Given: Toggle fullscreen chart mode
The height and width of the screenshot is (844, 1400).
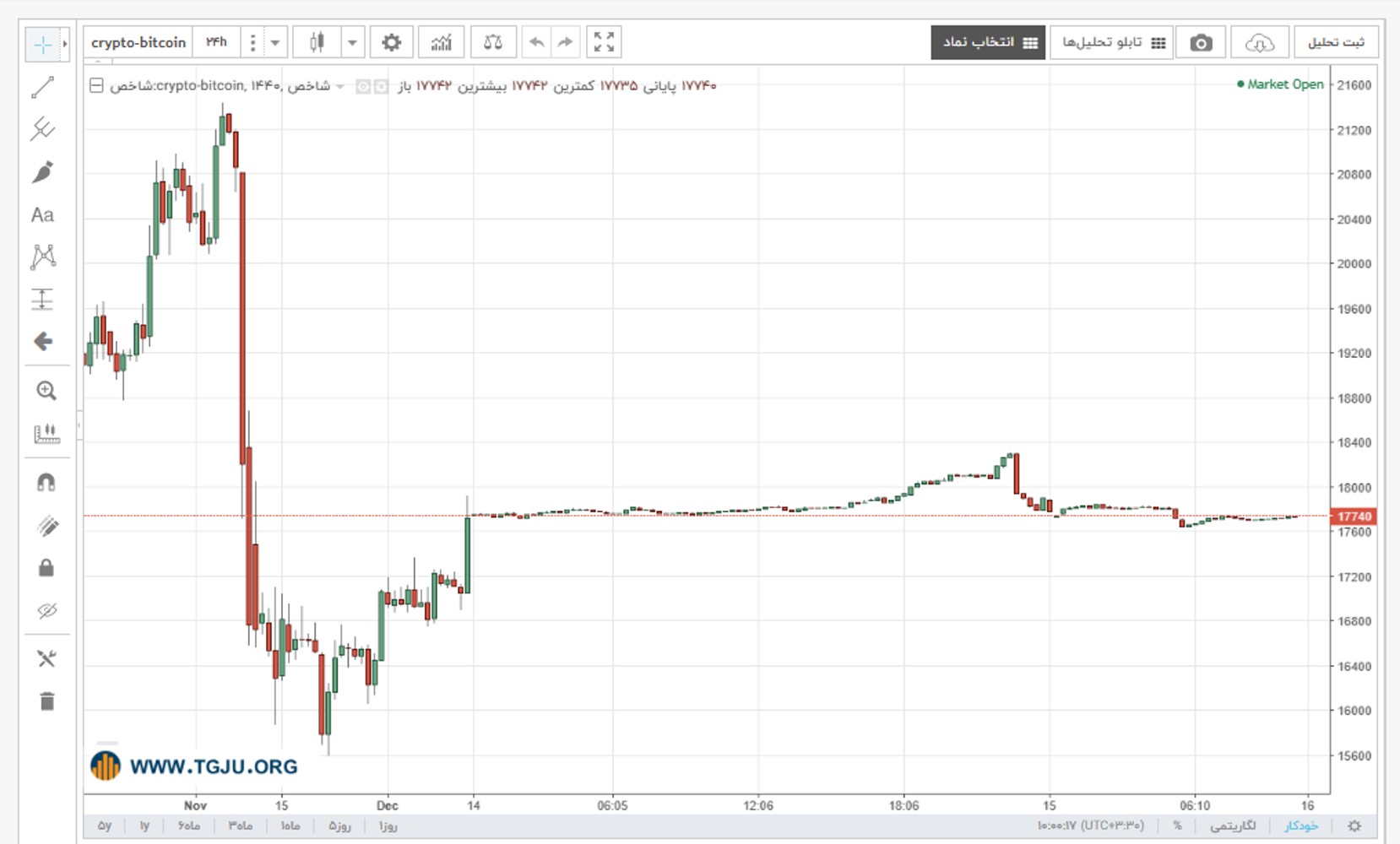Looking at the screenshot, I should (604, 42).
